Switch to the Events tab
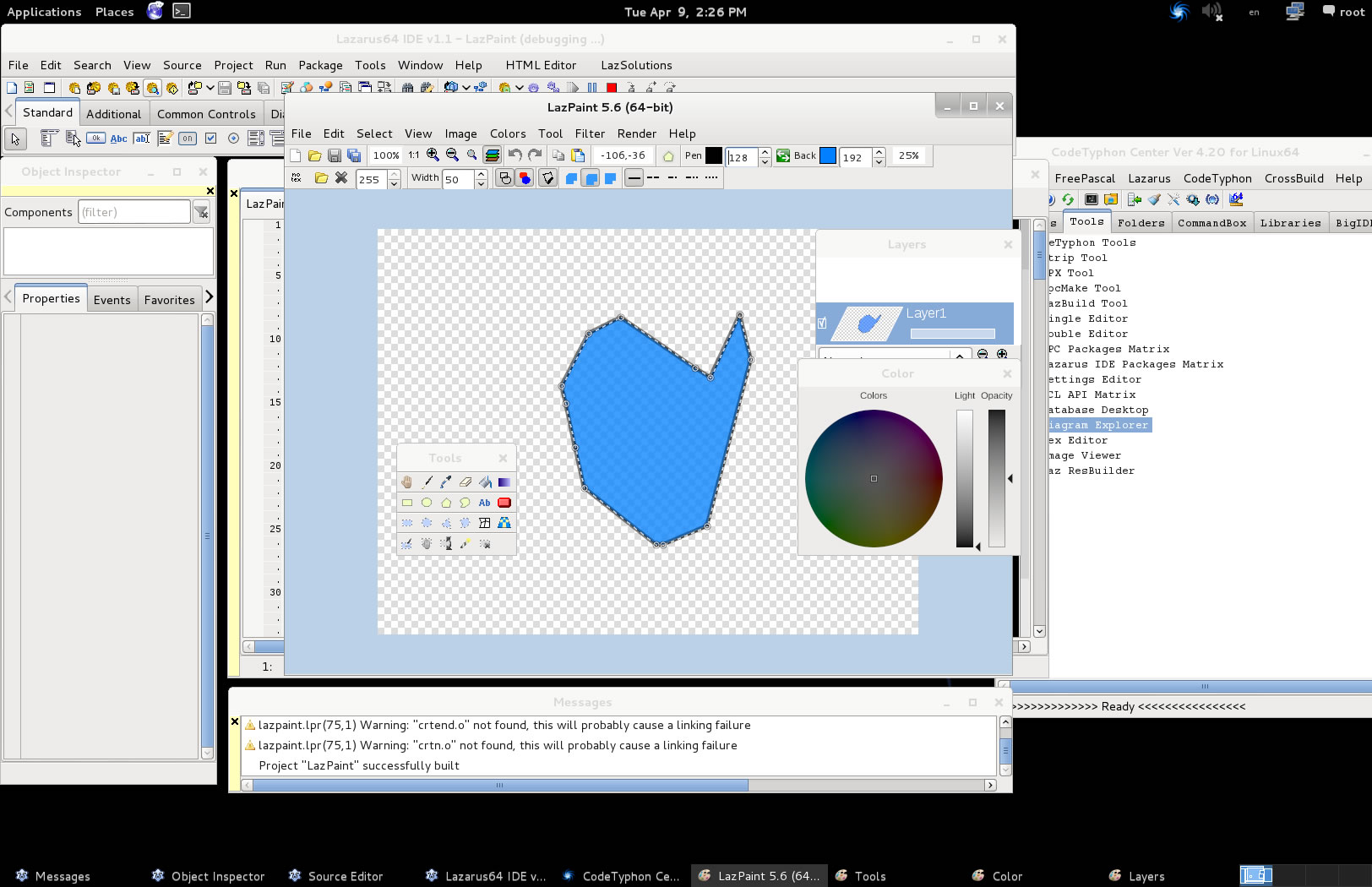This screenshot has width=1372, height=887. 112,300
